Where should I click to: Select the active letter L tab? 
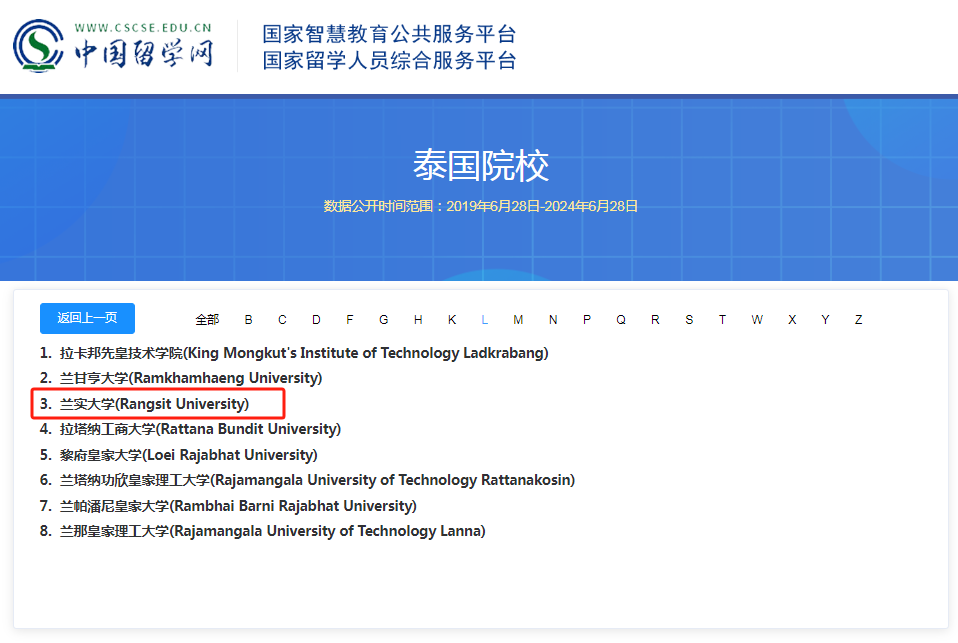coord(484,320)
